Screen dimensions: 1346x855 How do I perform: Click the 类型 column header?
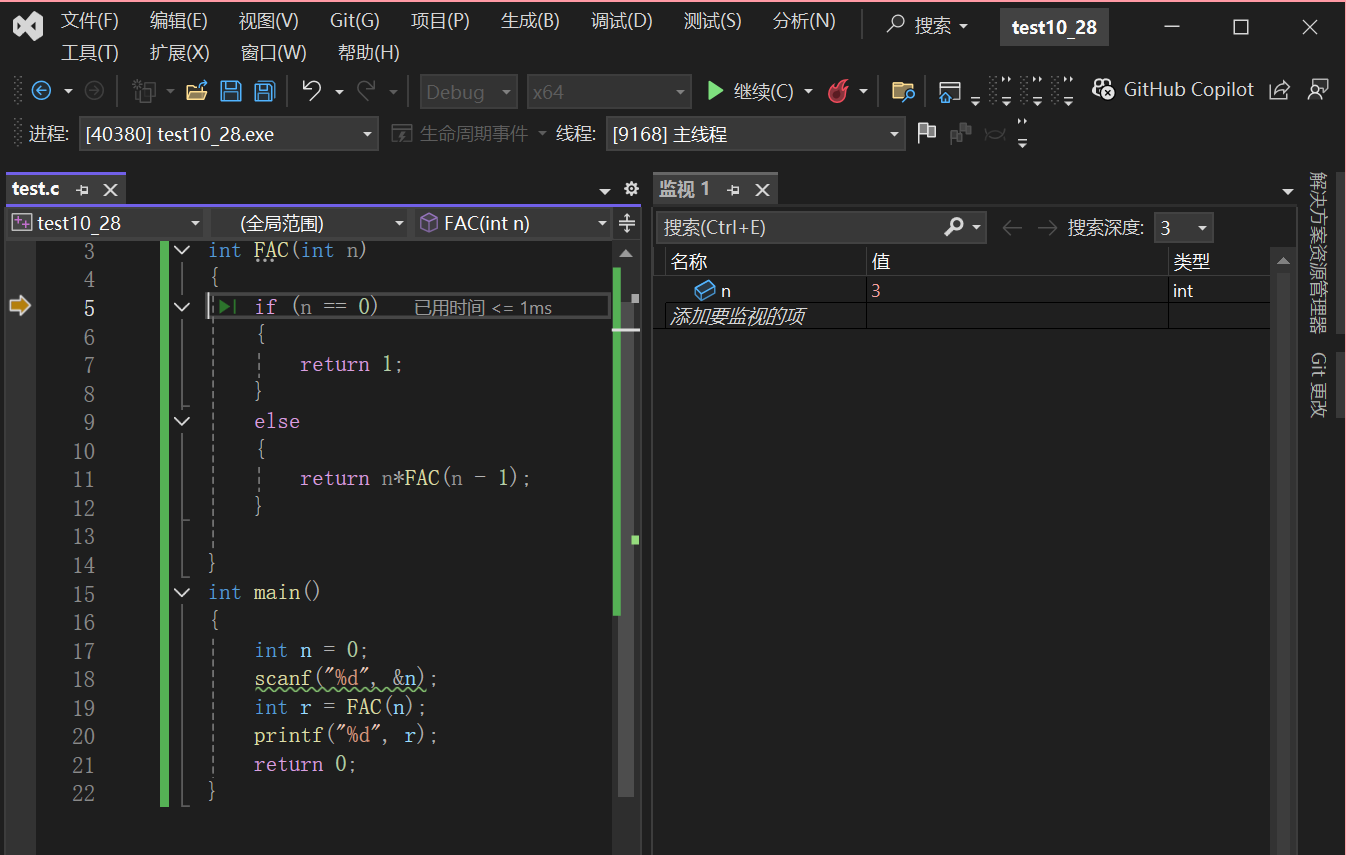tap(1191, 262)
